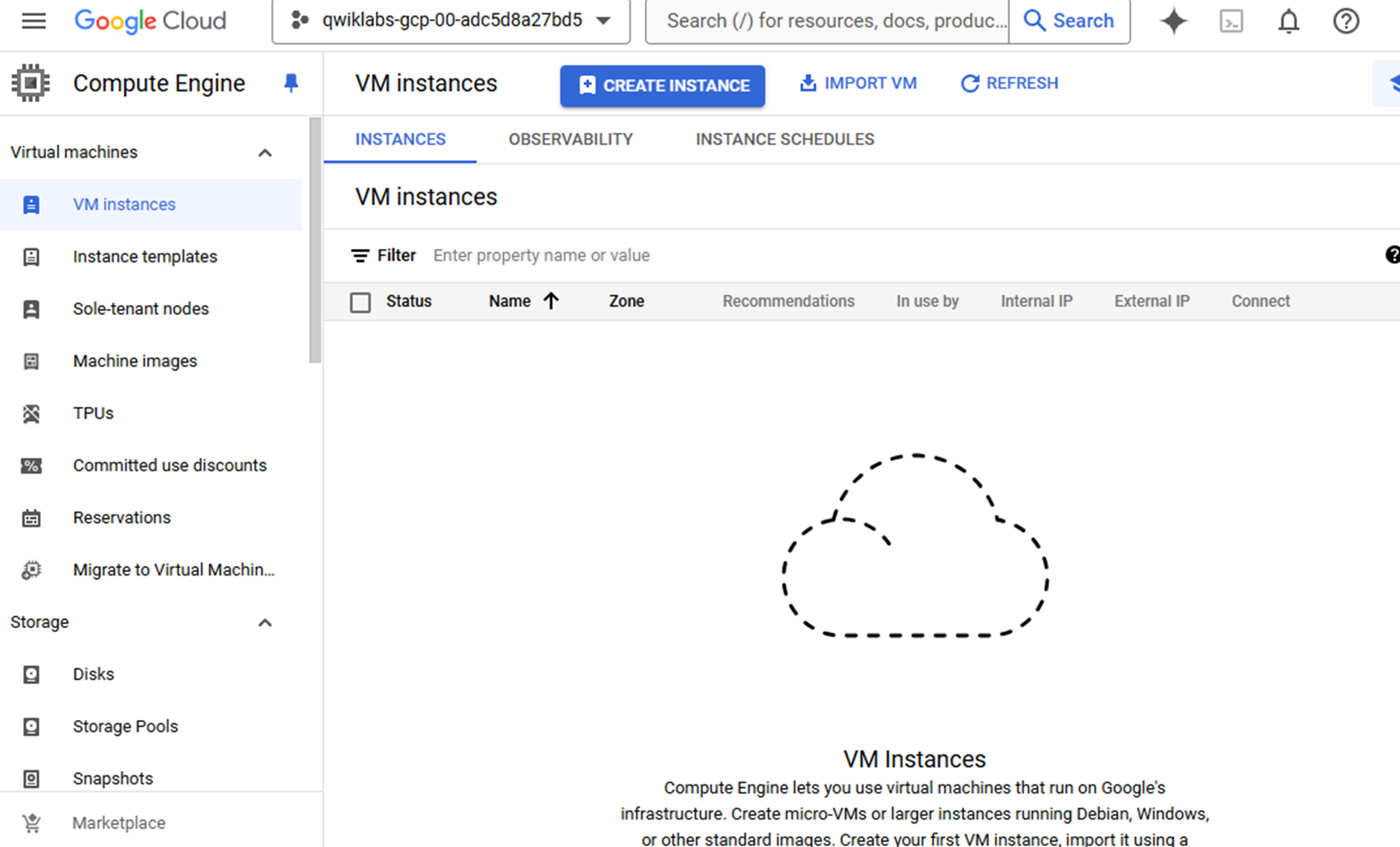1400x847 pixels.
Task: Collapse the Storage section
Action: tap(265, 622)
